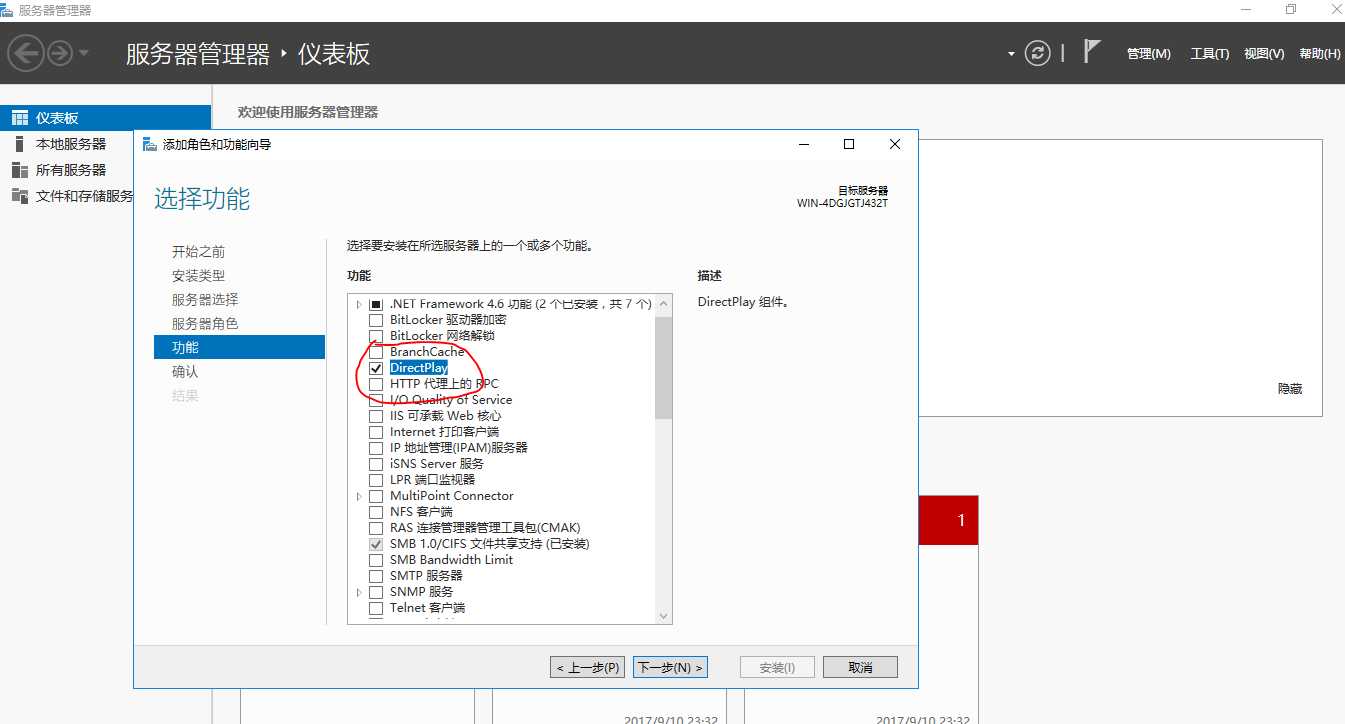Expand the SNMP 服务 node
The image size is (1345, 724).
coord(358,592)
